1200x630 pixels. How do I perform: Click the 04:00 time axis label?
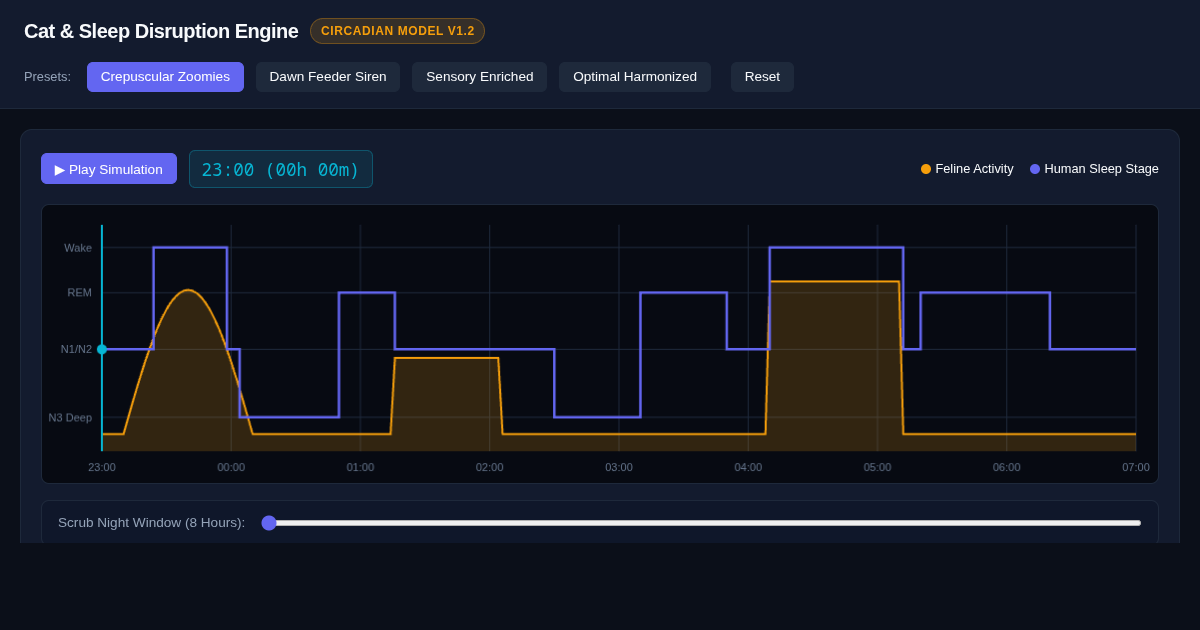748,467
